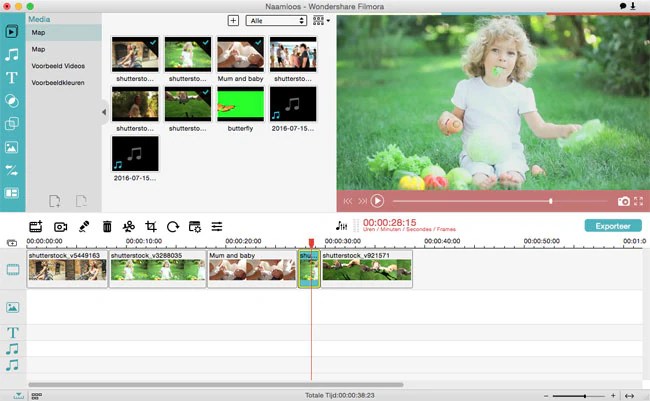Click the crop toolbar icon

point(151,226)
